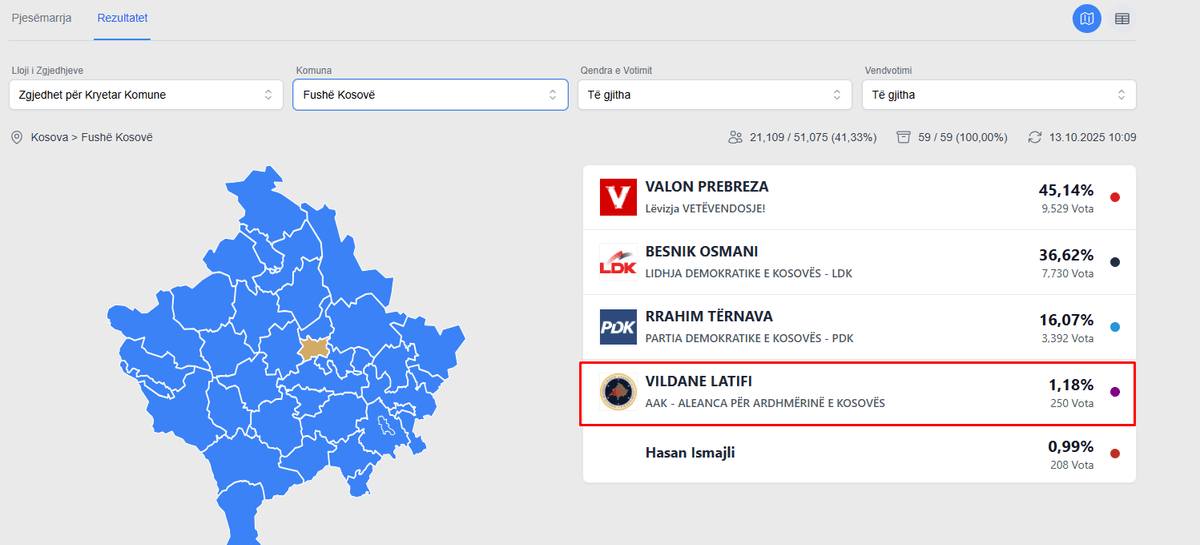Expand the Qendra e Votimit dropdown
This screenshot has width=1200, height=545.
tap(714, 95)
